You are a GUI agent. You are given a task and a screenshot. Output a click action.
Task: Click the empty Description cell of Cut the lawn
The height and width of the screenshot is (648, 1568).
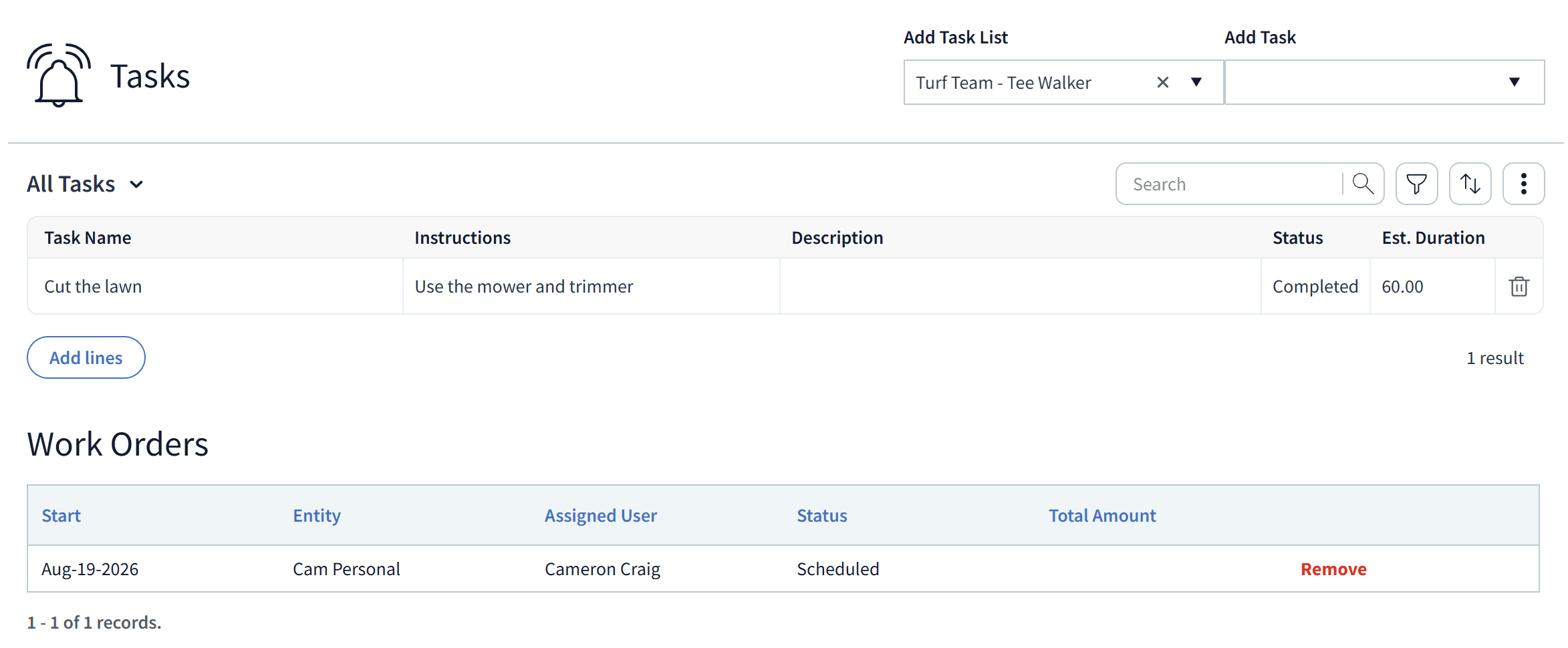pyautogui.click(x=1021, y=287)
